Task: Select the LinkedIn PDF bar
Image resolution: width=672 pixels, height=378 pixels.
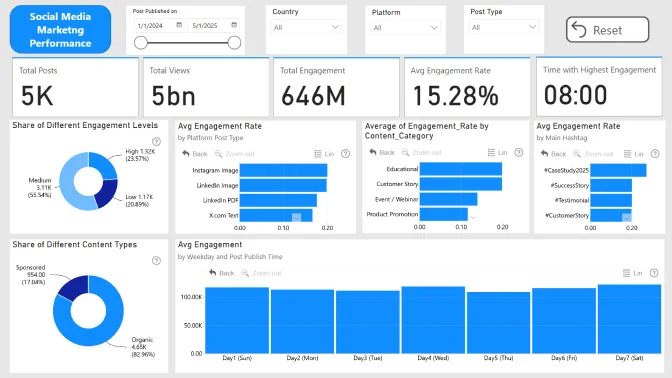Action: click(x=278, y=200)
